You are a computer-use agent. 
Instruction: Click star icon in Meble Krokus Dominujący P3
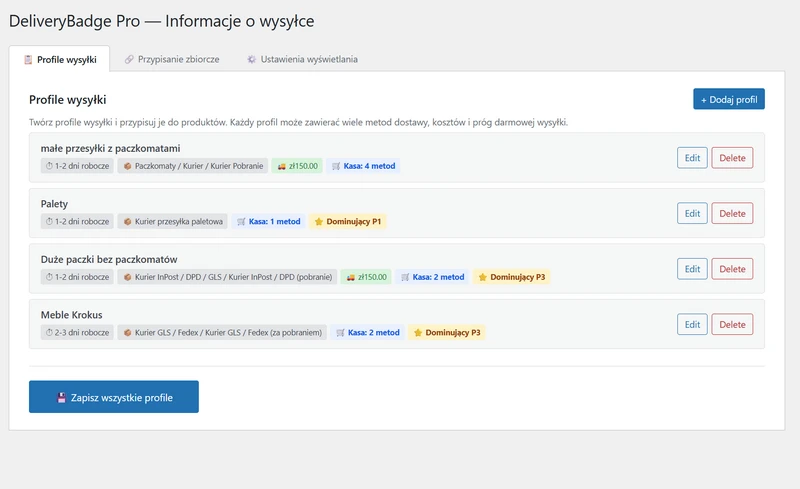point(418,332)
